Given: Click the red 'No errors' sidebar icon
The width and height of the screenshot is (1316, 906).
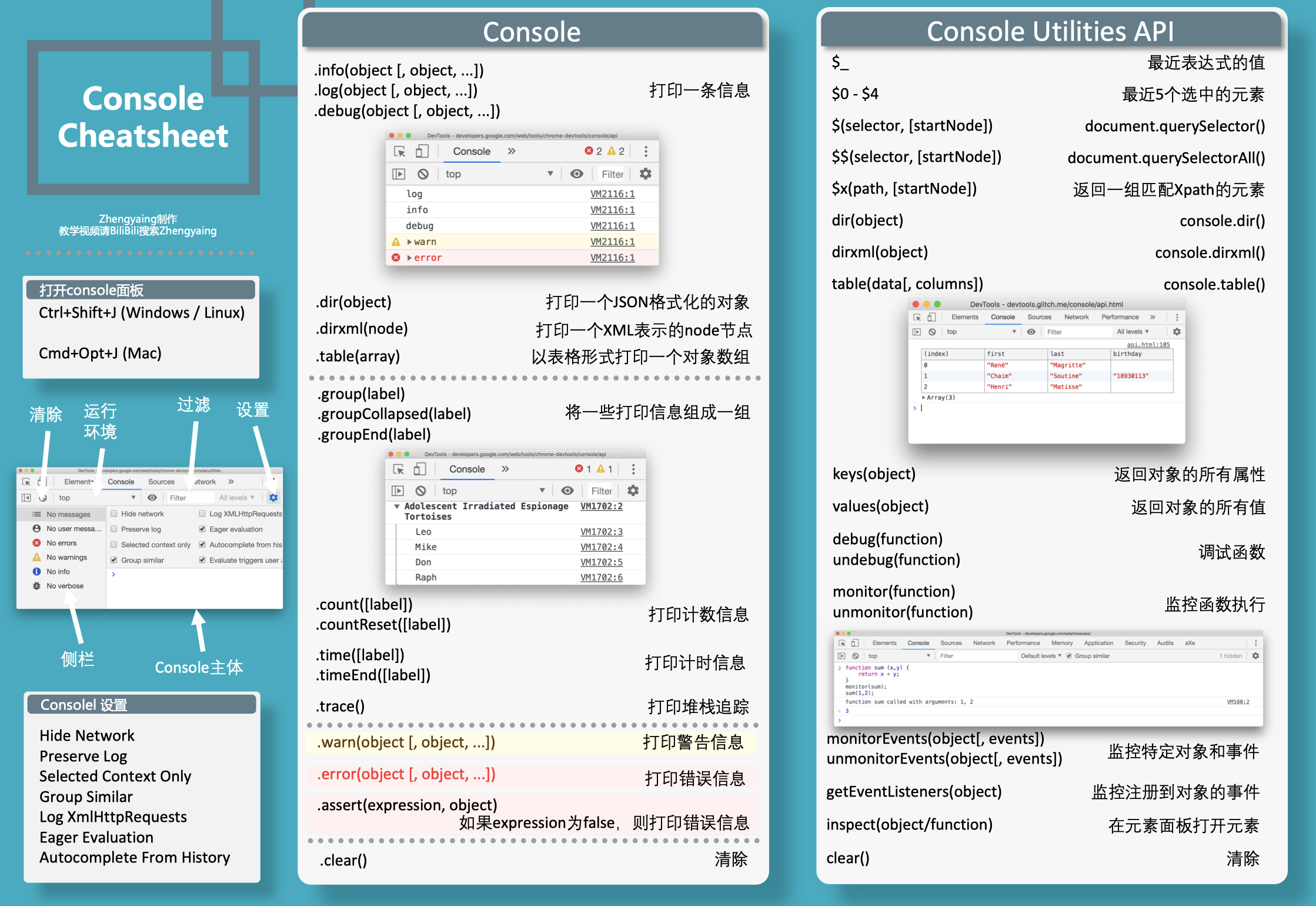Looking at the screenshot, I should [36, 543].
